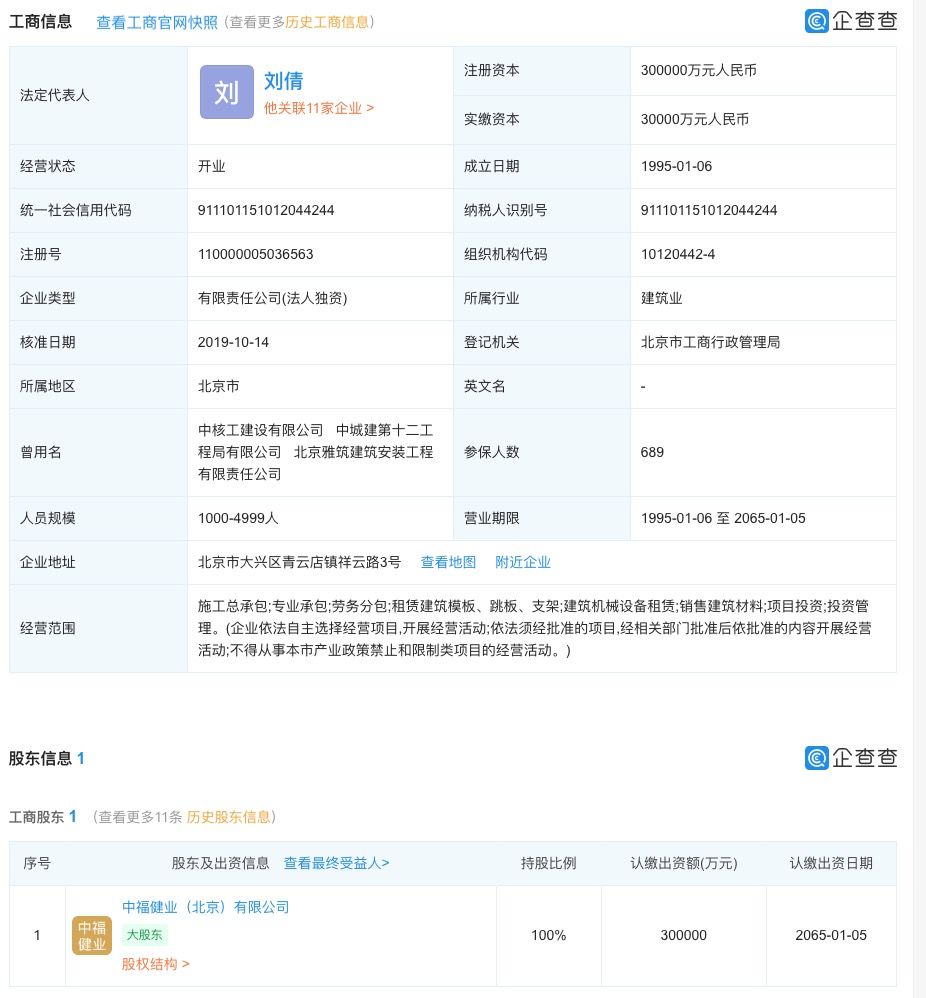Image resolution: width=926 pixels, height=998 pixels.
Task: Open 历史股东信息 link
Action: (x=228, y=817)
